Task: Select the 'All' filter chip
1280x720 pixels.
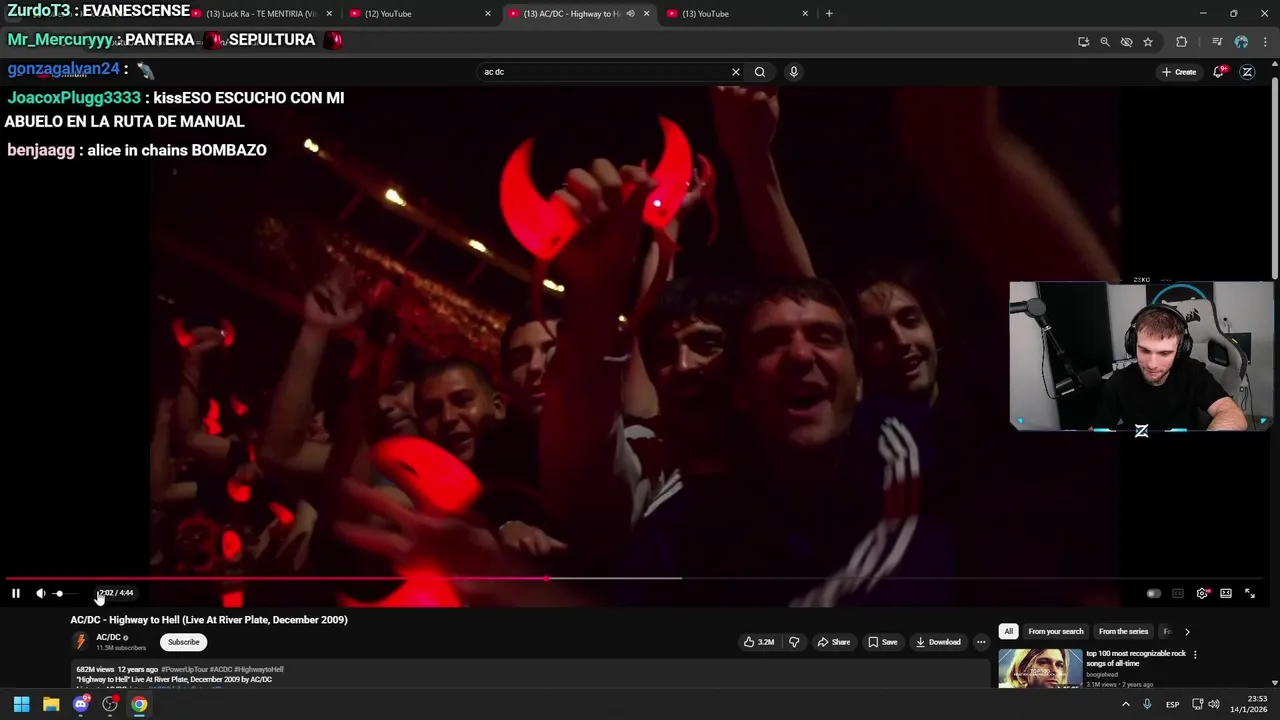Action: pyautogui.click(x=1008, y=632)
